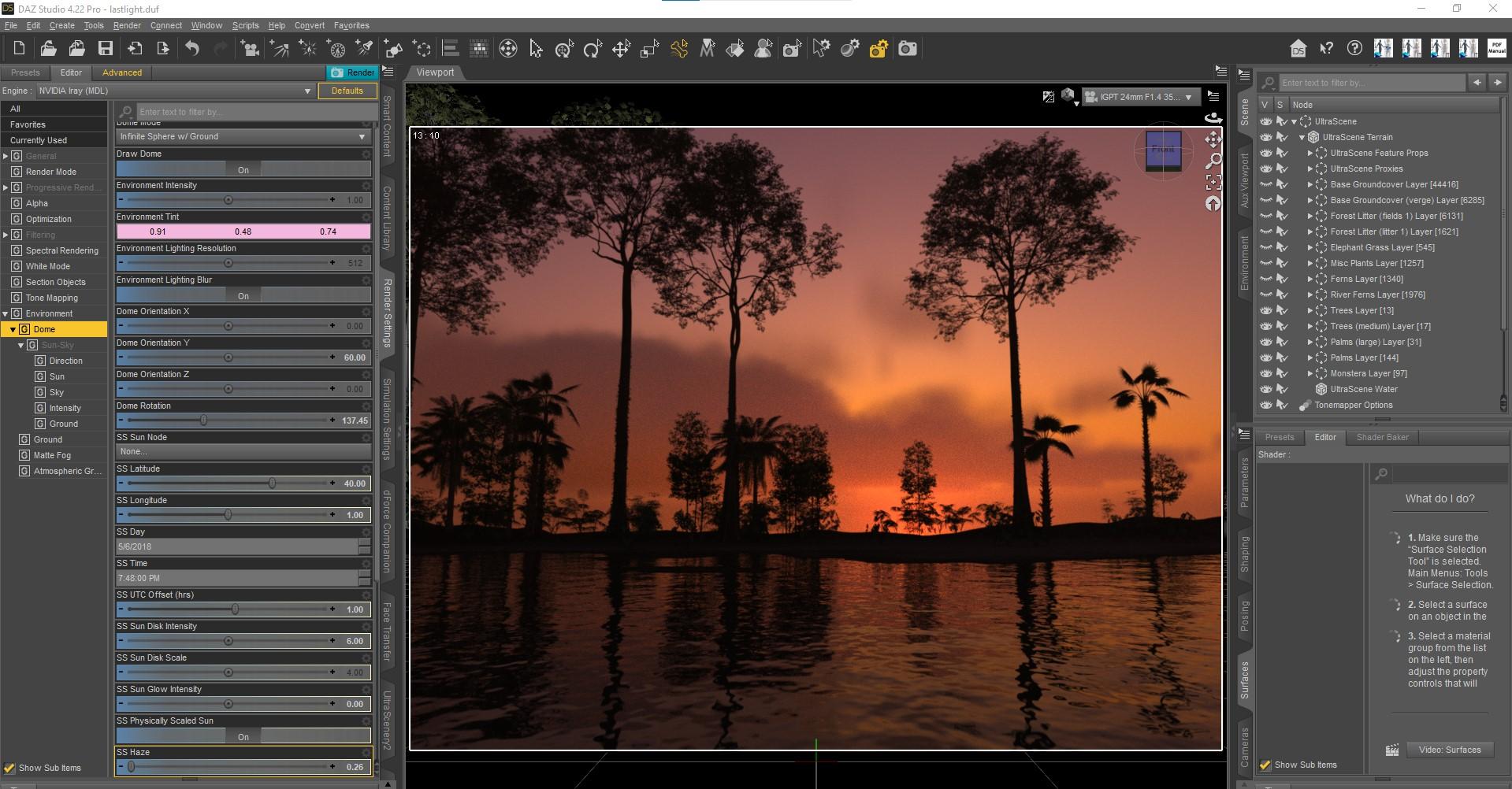Hide the UltraScene Water node
The image size is (1512, 789).
coord(1265,389)
